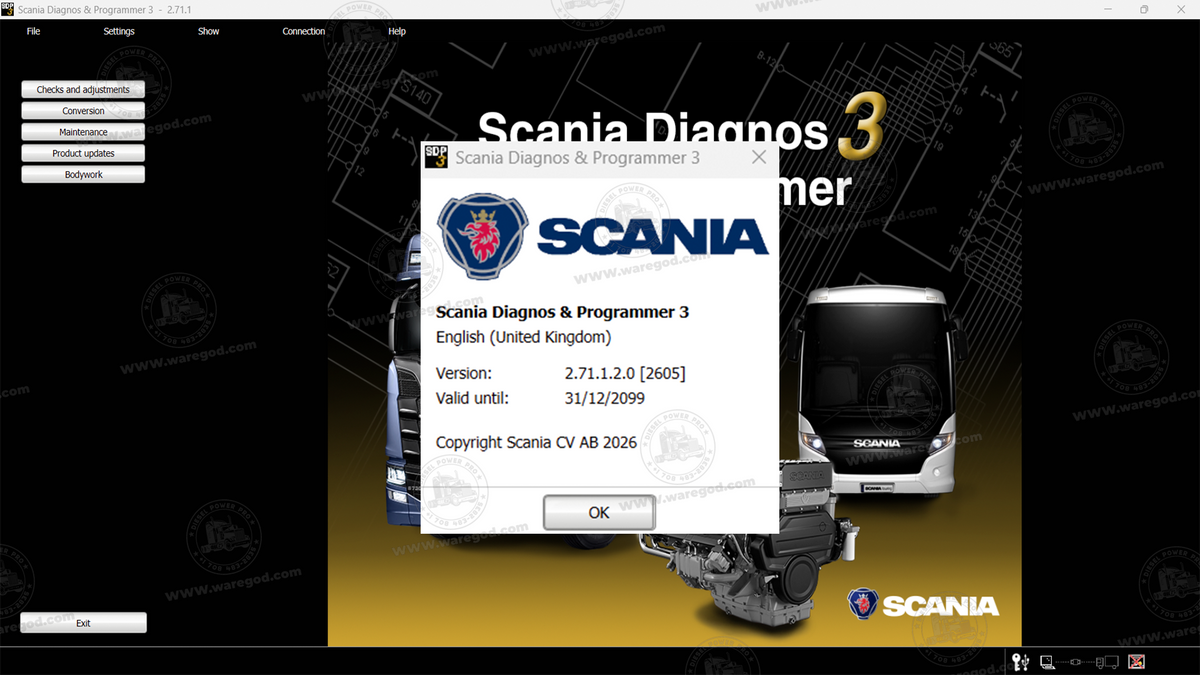The height and width of the screenshot is (675, 1200).
Task: Click the USB key status icon
Action: coord(1021,661)
